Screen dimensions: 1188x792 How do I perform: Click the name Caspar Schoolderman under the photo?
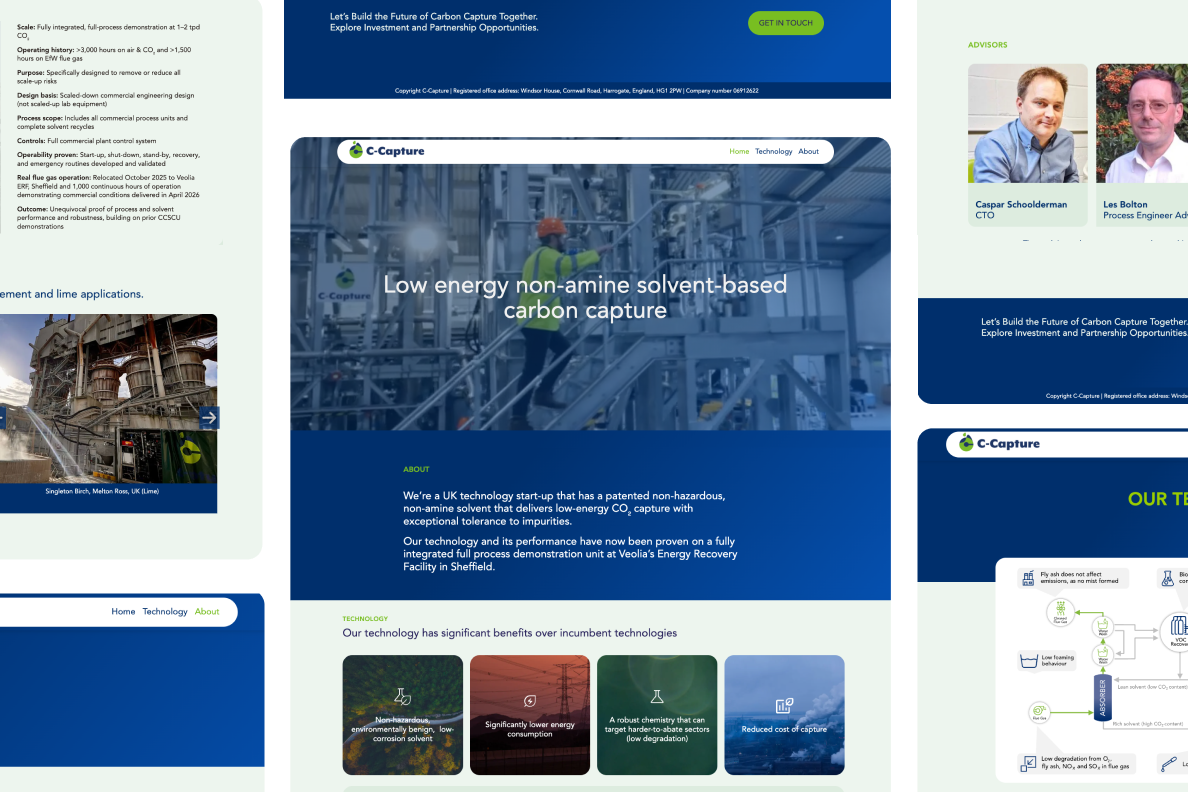click(1021, 205)
